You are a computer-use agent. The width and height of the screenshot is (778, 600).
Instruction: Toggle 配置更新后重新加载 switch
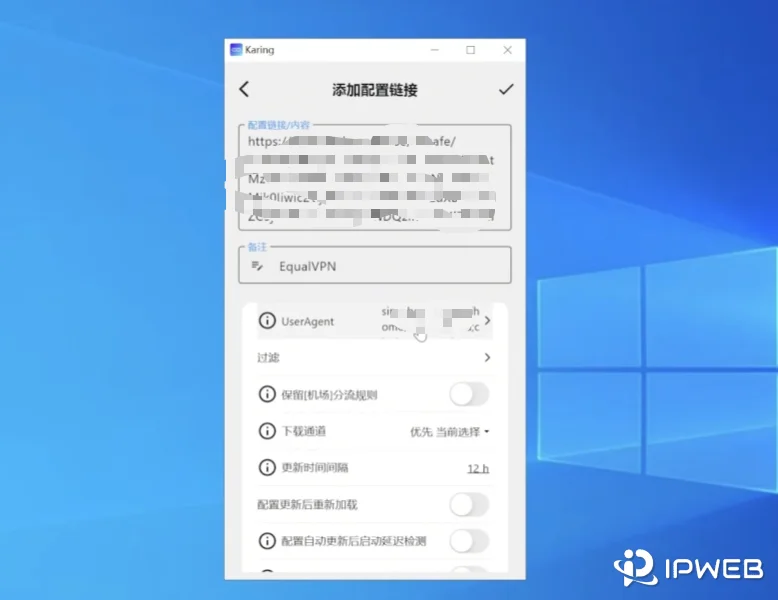(468, 504)
